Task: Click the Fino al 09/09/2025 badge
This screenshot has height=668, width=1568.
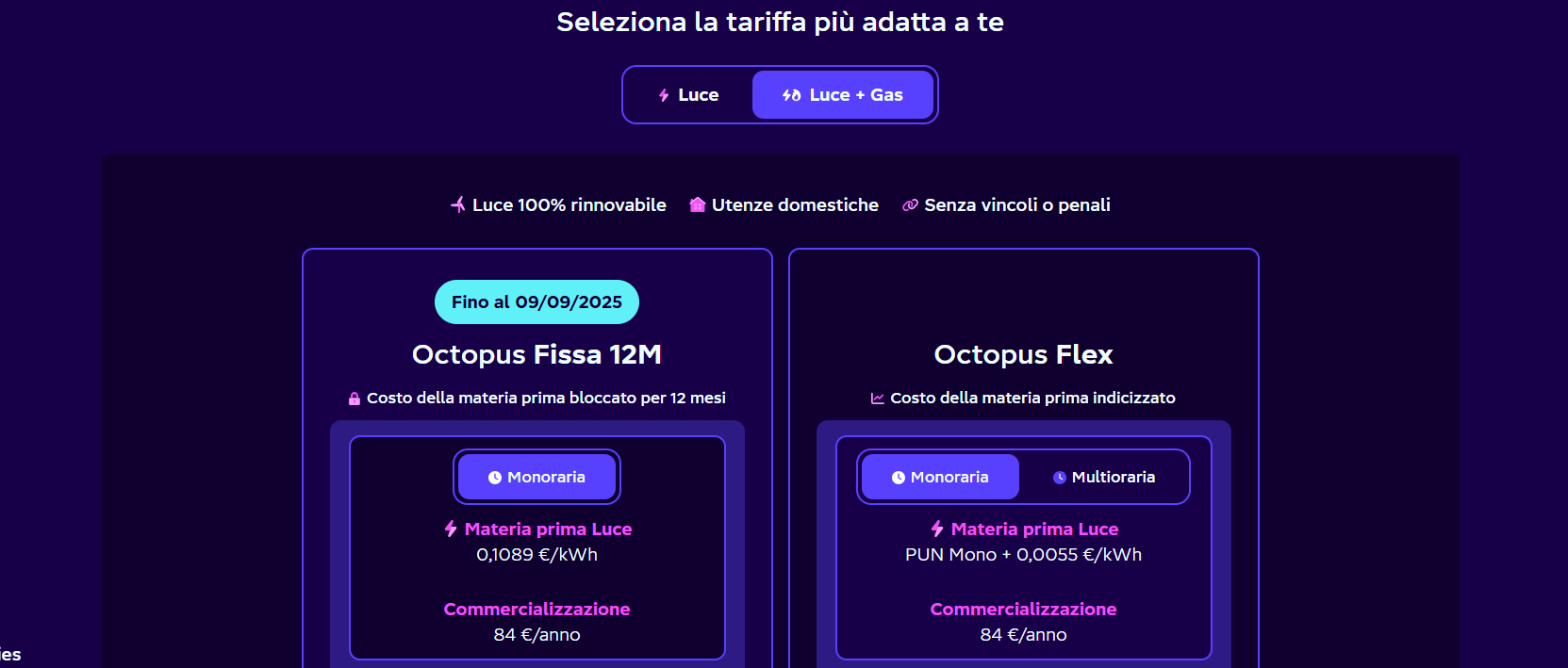Action: pyautogui.click(x=536, y=302)
